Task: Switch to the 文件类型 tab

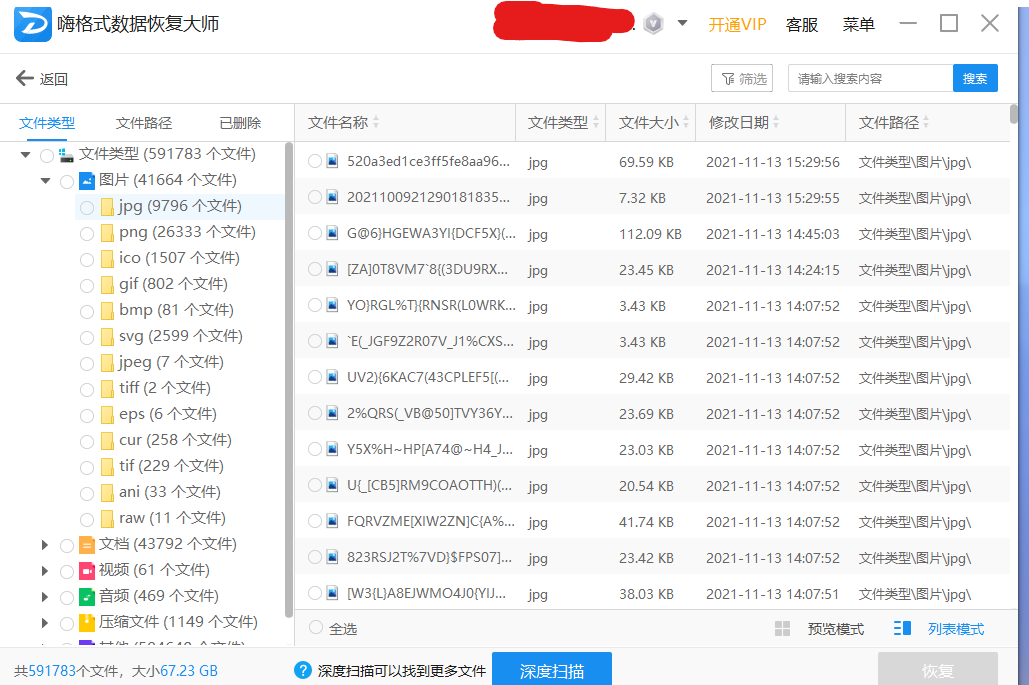Action: pos(47,123)
